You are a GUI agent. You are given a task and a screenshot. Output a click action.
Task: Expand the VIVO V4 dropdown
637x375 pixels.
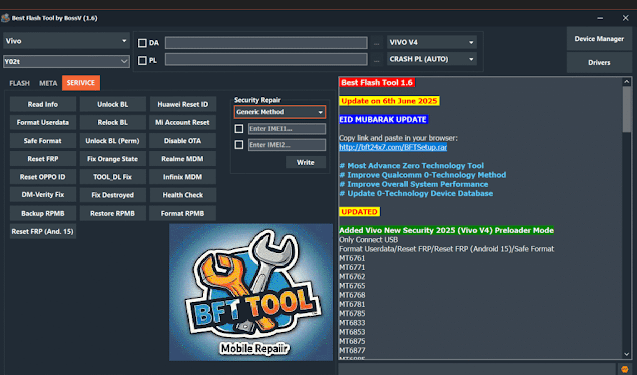point(432,42)
